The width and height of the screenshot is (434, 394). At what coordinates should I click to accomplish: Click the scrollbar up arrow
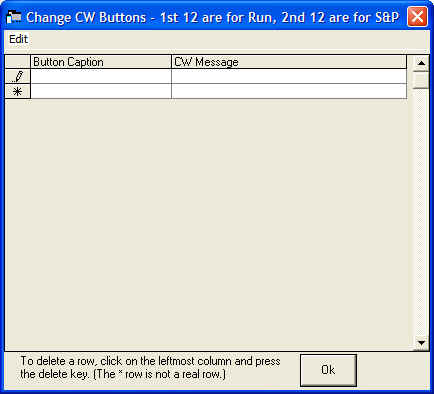point(421,63)
